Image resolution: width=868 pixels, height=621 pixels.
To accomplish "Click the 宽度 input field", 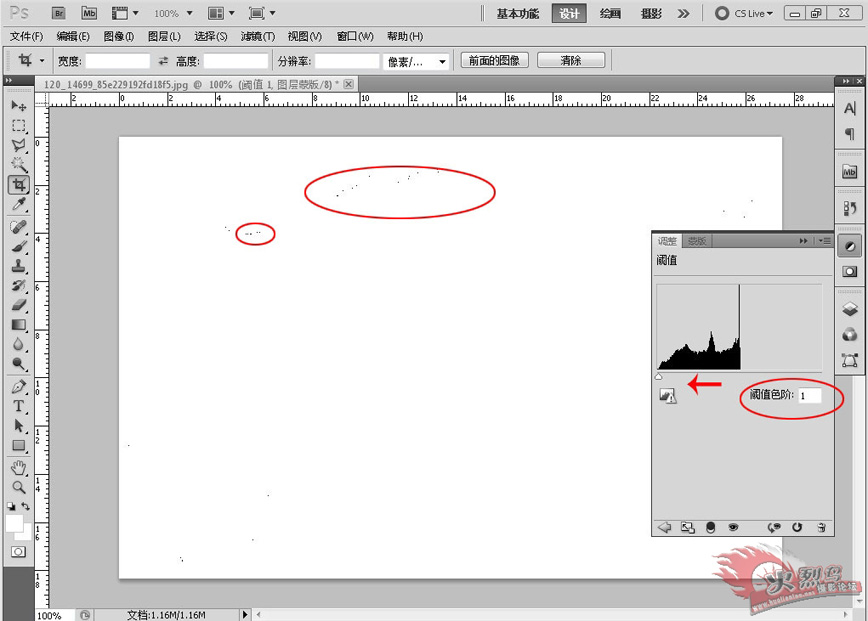I will 117,61.
